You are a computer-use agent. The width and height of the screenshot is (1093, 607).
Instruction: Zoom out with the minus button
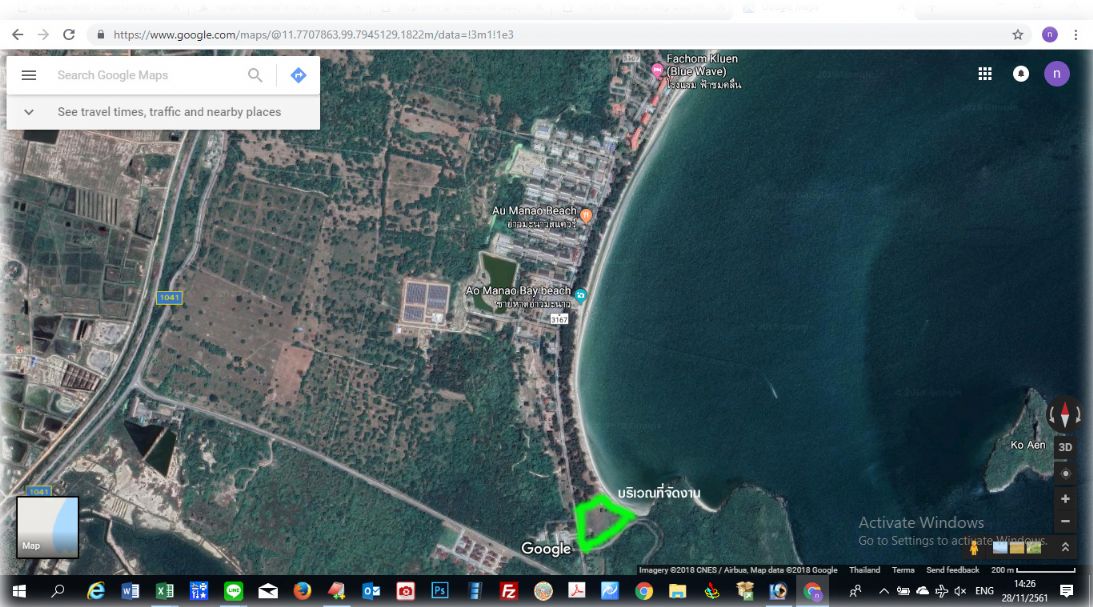tap(1065, 521)
